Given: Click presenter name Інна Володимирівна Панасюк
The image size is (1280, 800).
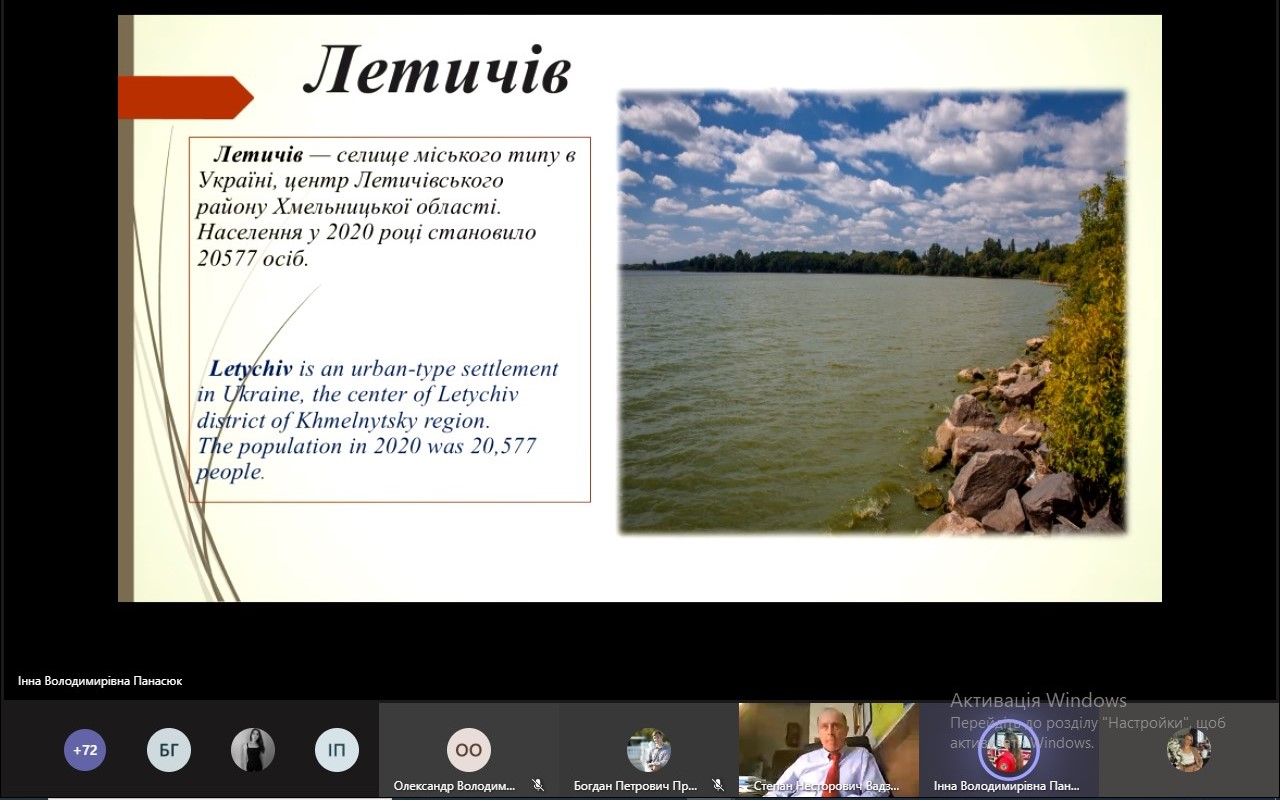Looking at the screenshot, I should click(x=100, y=681).
